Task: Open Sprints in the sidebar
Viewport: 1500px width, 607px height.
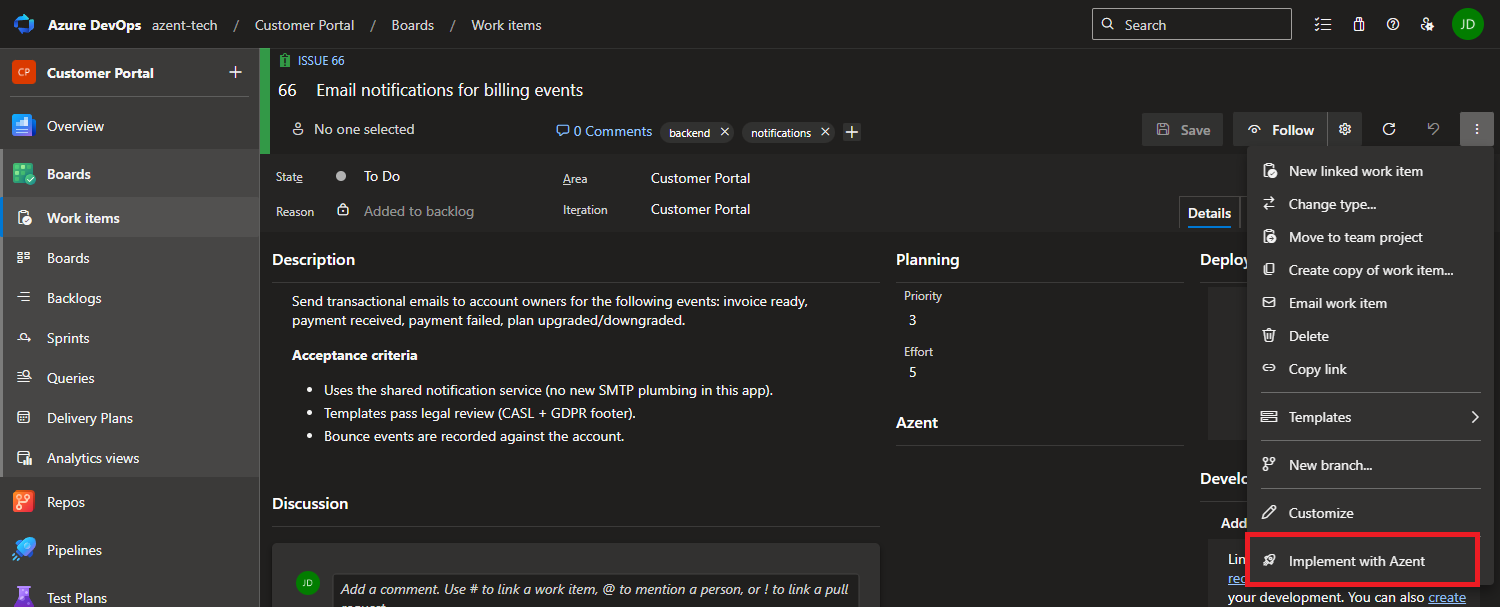Action: tap(129, 338)
